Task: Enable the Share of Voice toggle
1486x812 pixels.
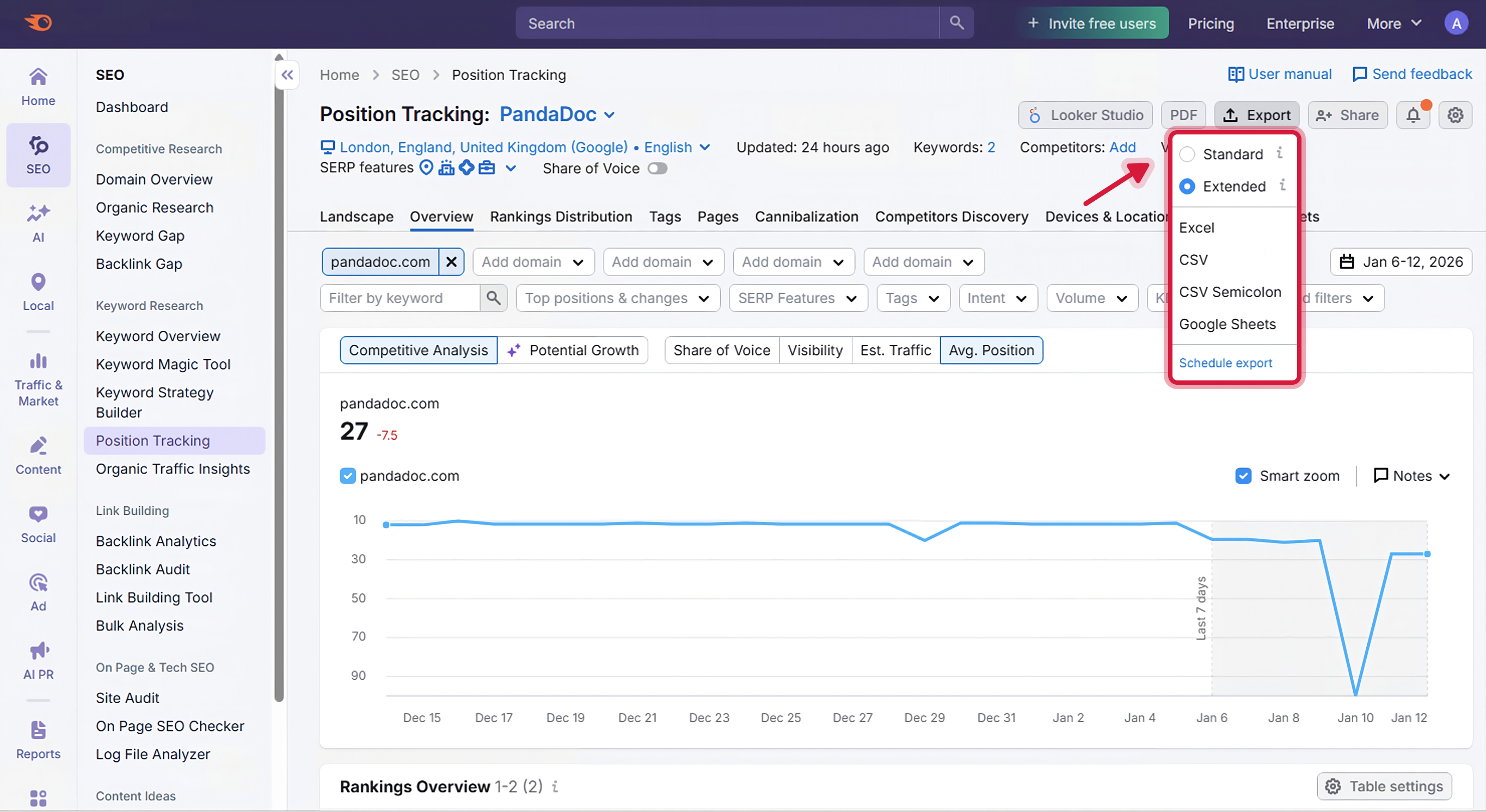Action: (657, 168)
